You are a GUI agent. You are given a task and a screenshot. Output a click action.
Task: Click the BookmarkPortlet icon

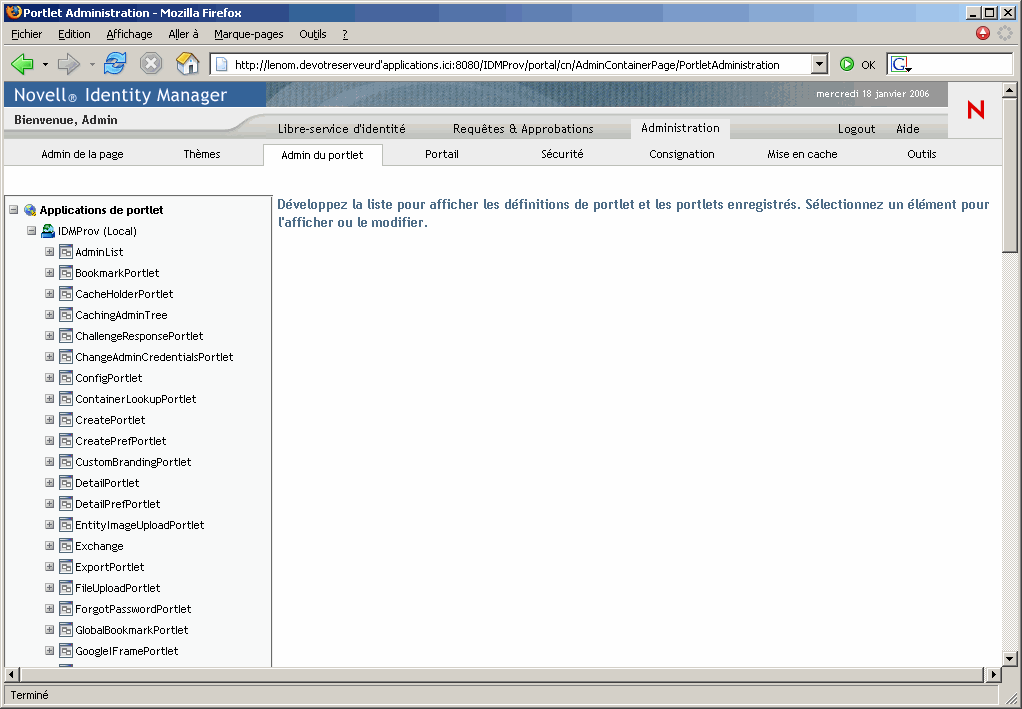coord(65,272)
